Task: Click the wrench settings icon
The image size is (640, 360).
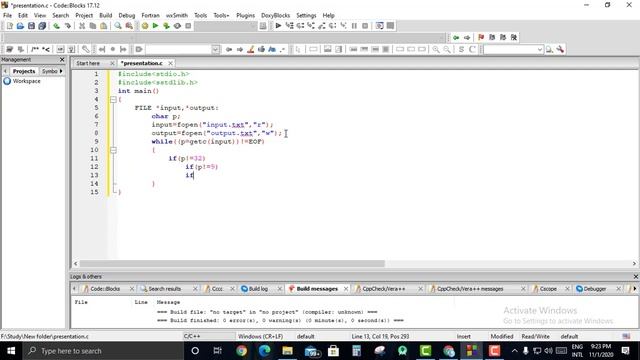Action: click(x=560, y=49)
